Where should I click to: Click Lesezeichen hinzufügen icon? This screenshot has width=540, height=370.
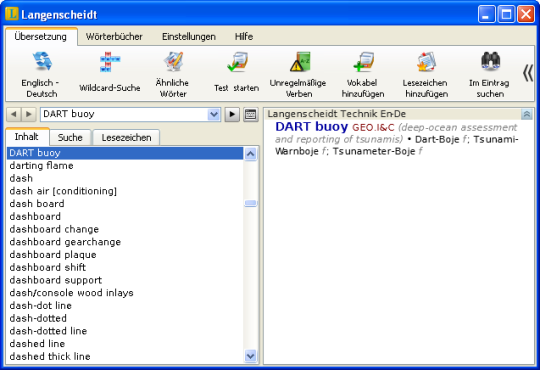[x=426, y=62]
